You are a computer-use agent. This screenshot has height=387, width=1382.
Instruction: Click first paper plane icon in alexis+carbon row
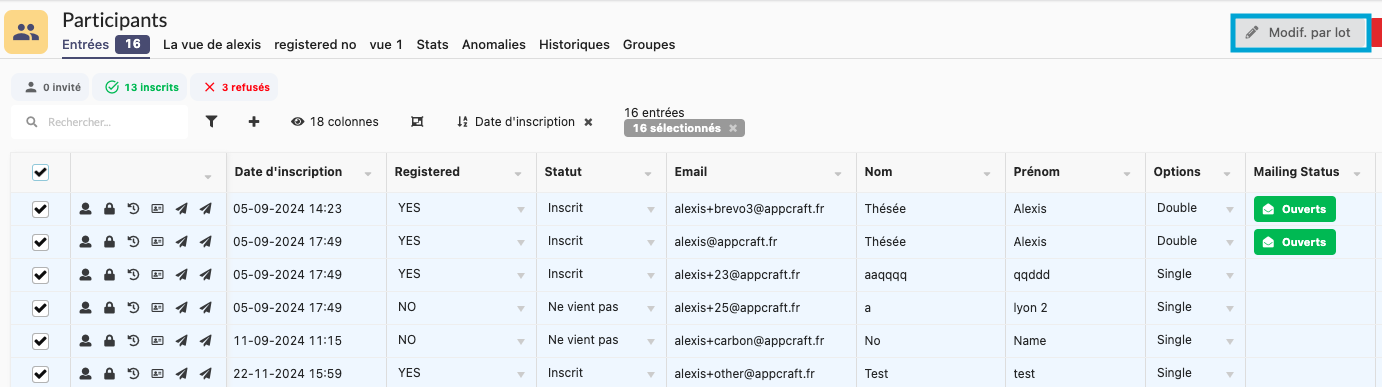(181, 341)
